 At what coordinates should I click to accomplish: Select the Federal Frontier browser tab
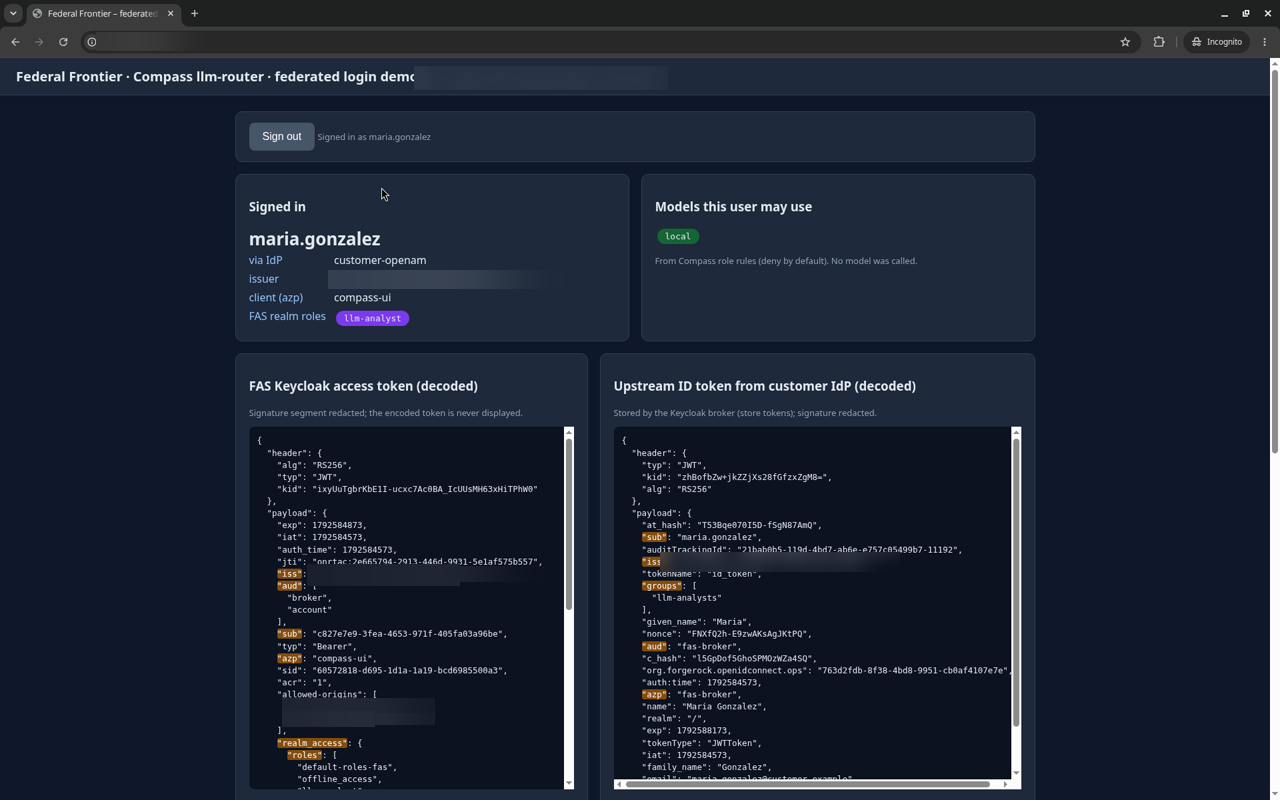[x=102, y=14]
